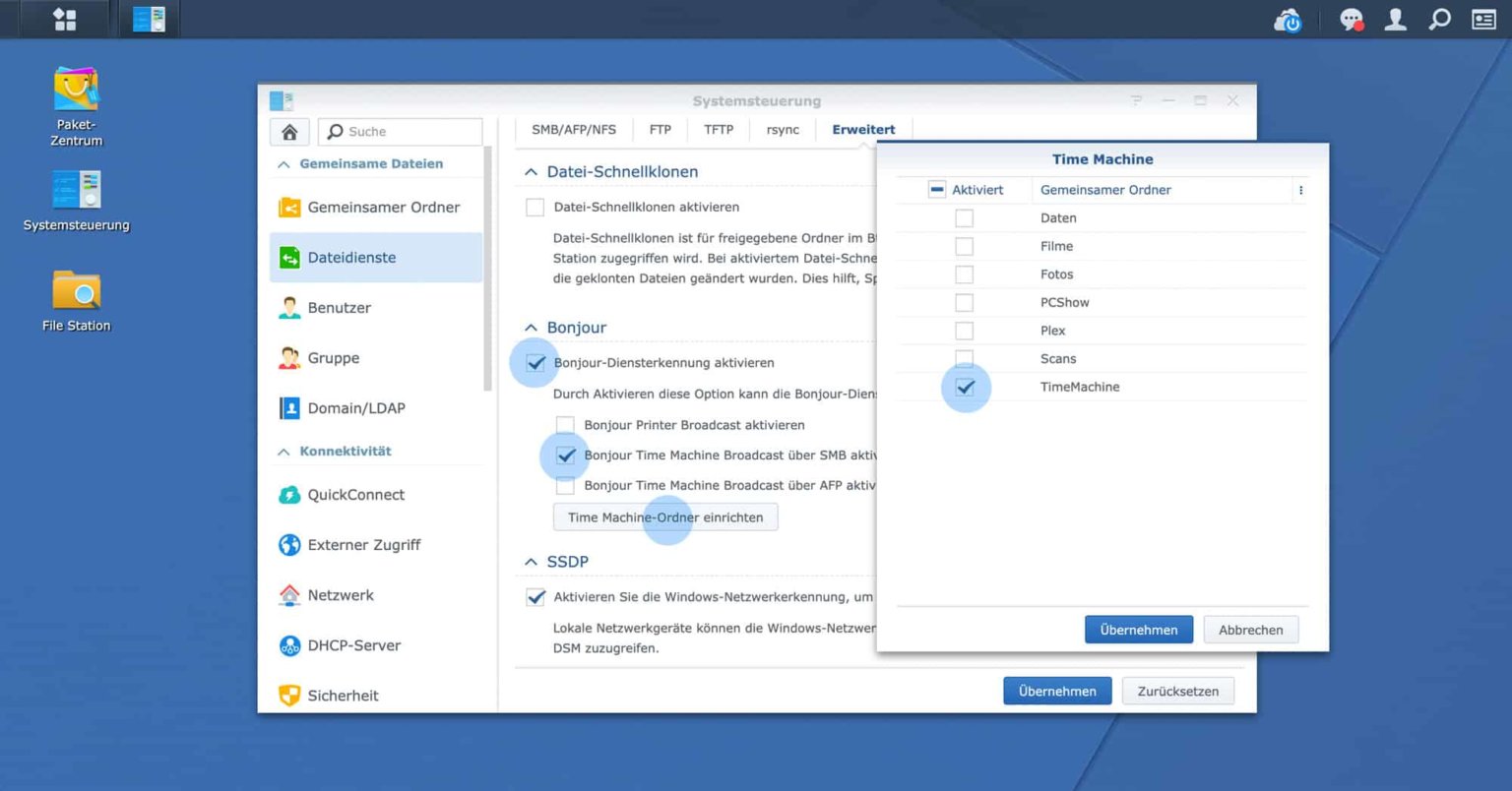Enable Bonjour Printer Broadcast aktivieren
Screen dimensions: 1512x791
point(566,425)
